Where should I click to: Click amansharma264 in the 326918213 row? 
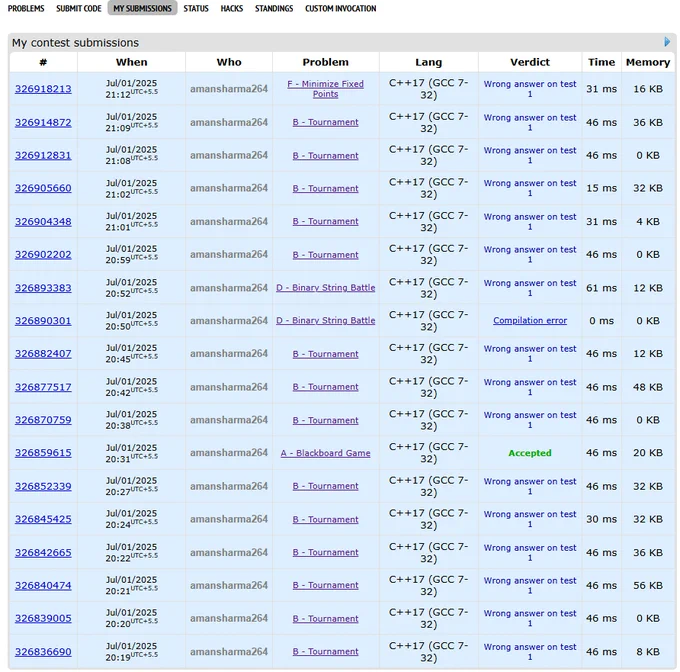click(229, 89)
